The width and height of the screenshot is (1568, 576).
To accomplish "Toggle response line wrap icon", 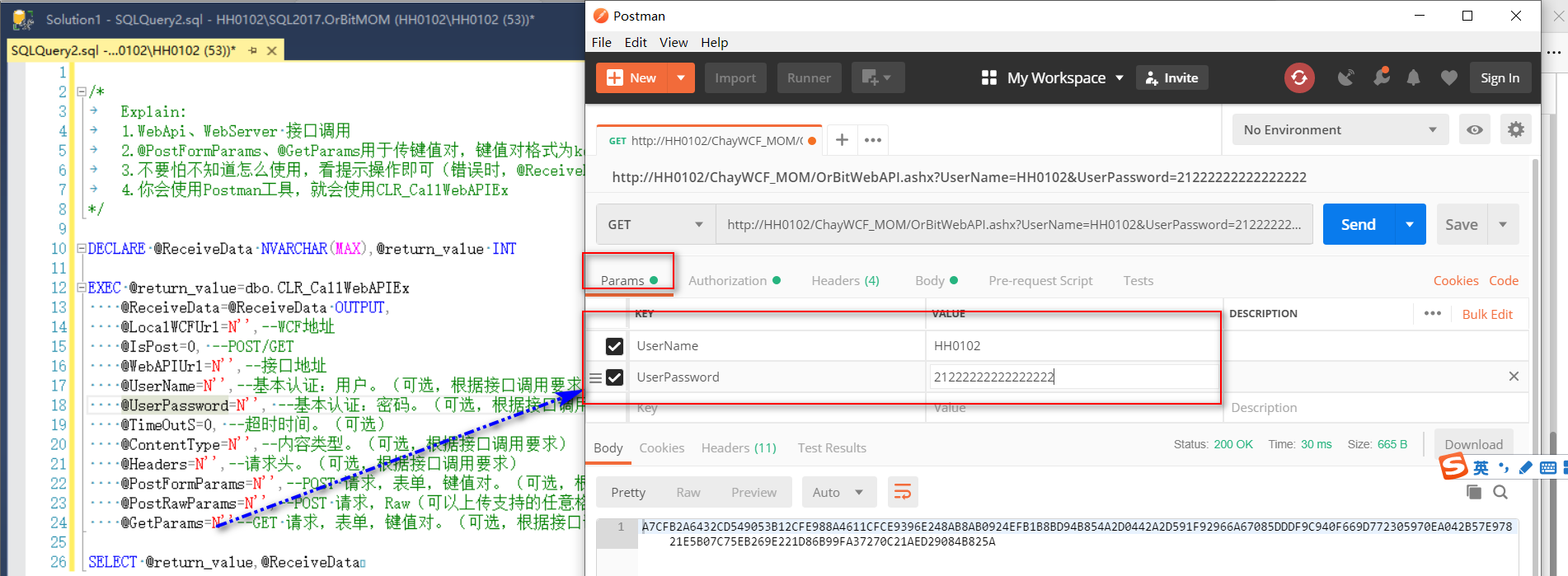I will (x=903, y=492).
